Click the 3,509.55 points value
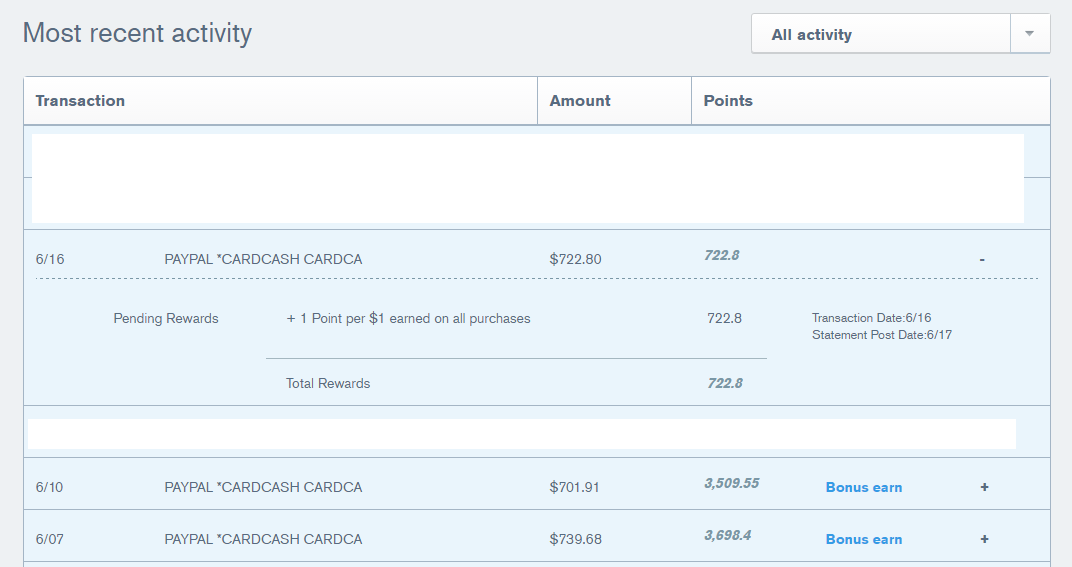1072x567 pixels. coord(731,483)
